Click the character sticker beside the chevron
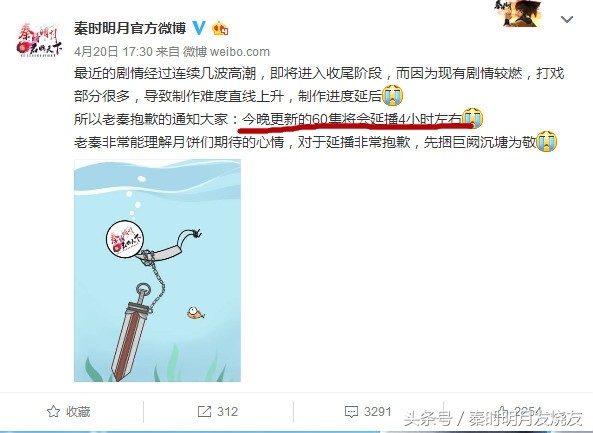 [x=518, y=13]
